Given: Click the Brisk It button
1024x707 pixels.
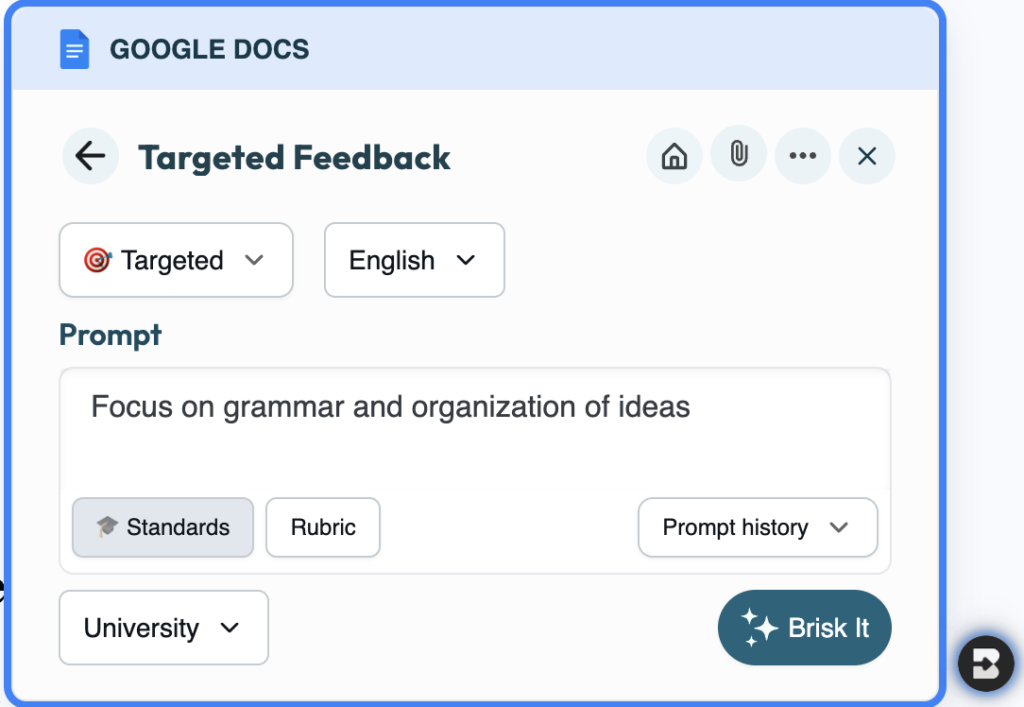Looking at the screenshot, I should point(804,627).
